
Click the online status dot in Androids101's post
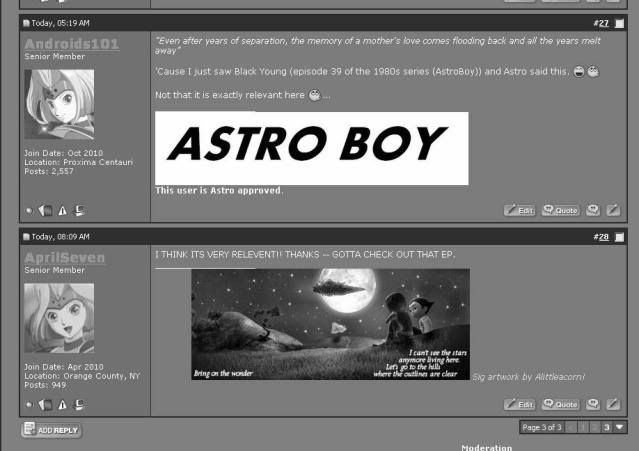[x=29, y=211]
